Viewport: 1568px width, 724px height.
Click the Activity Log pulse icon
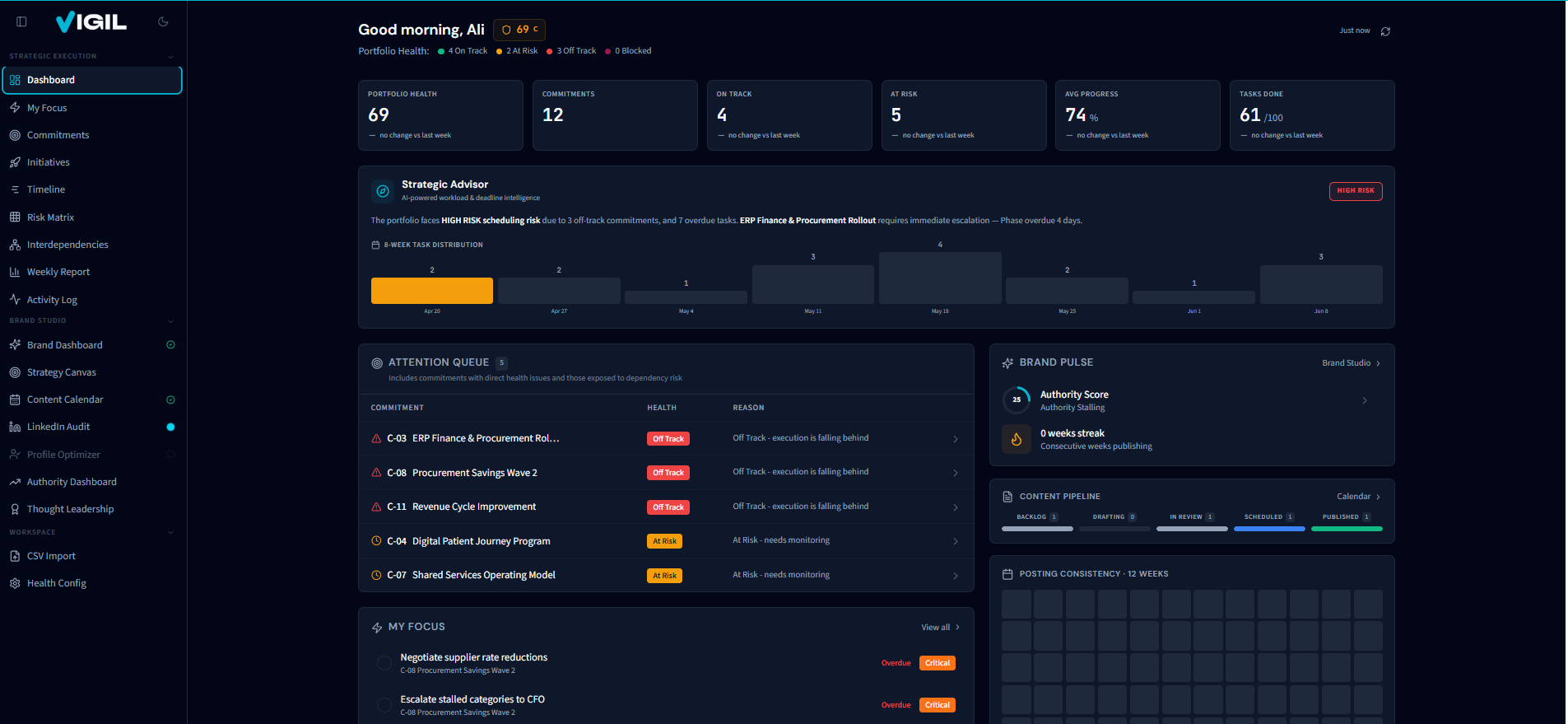point(15,300)
